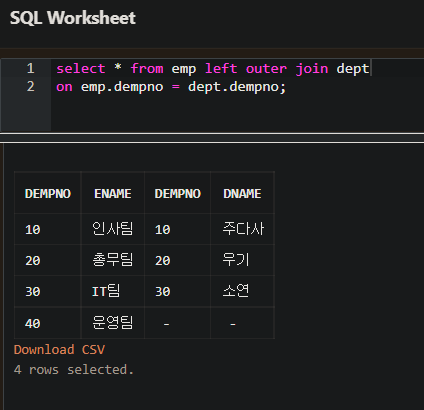Click the 'dept' table name in line 1

point(353,69)
